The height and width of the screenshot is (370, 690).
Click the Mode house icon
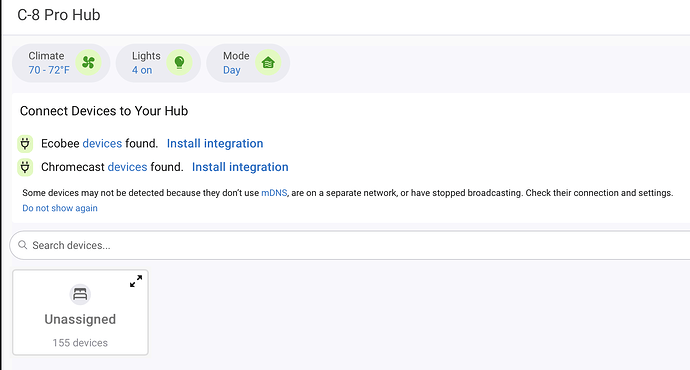coord(268,62)
